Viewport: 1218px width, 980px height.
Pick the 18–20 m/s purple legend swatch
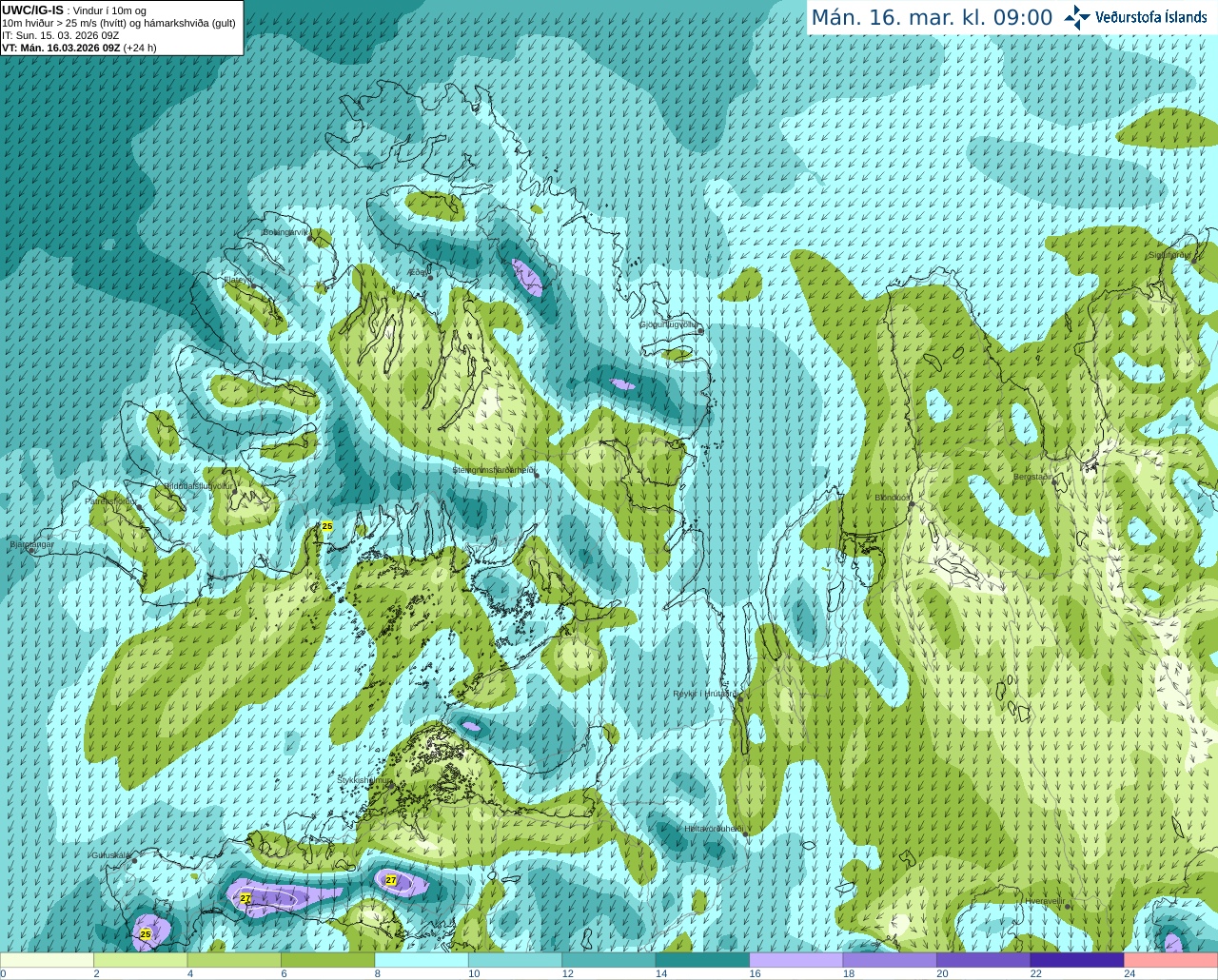[890, 960]
